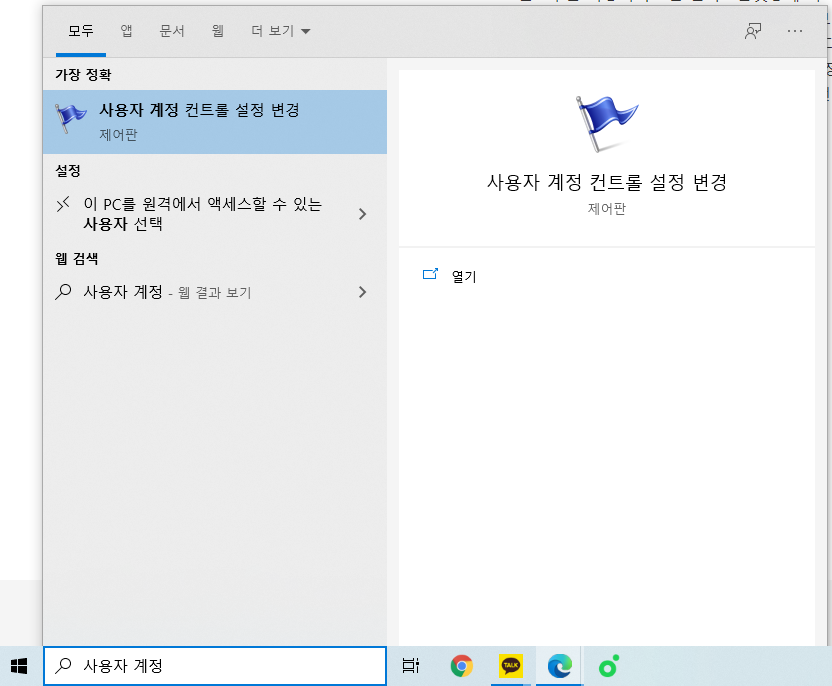Click the large blue flag preview icon
Screen dimensions: 832x686
[x=607, y=124]
